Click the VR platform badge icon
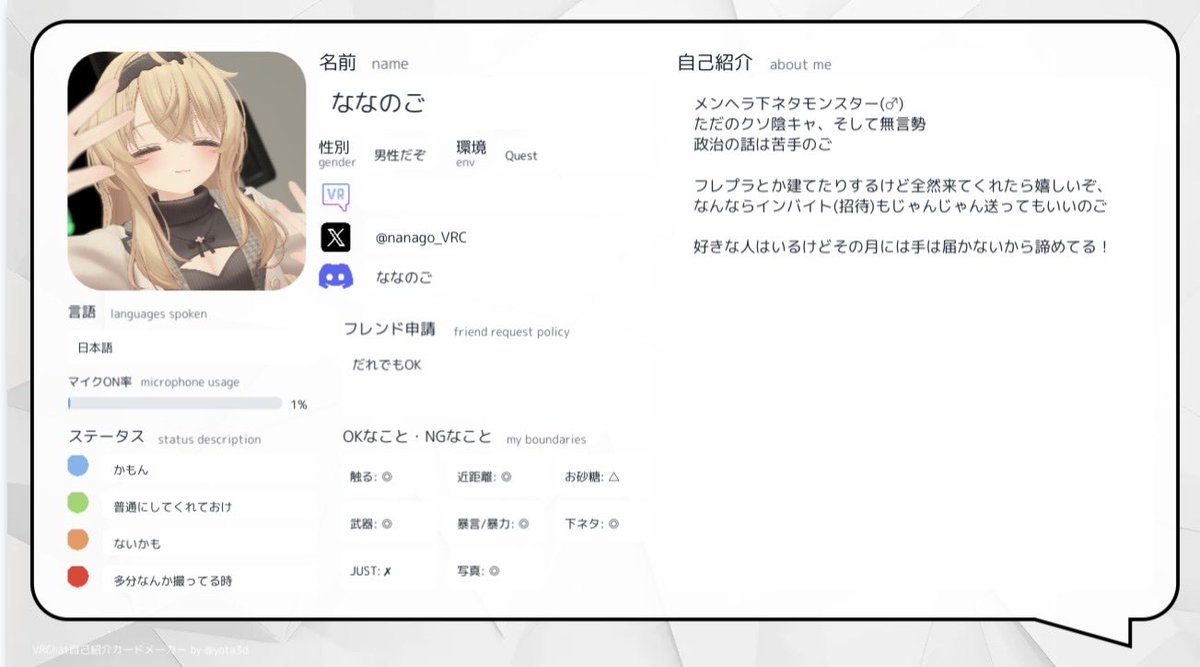The width and height of the screenshot is (1200, 667). pyautogui.click(x=337, y=192)
